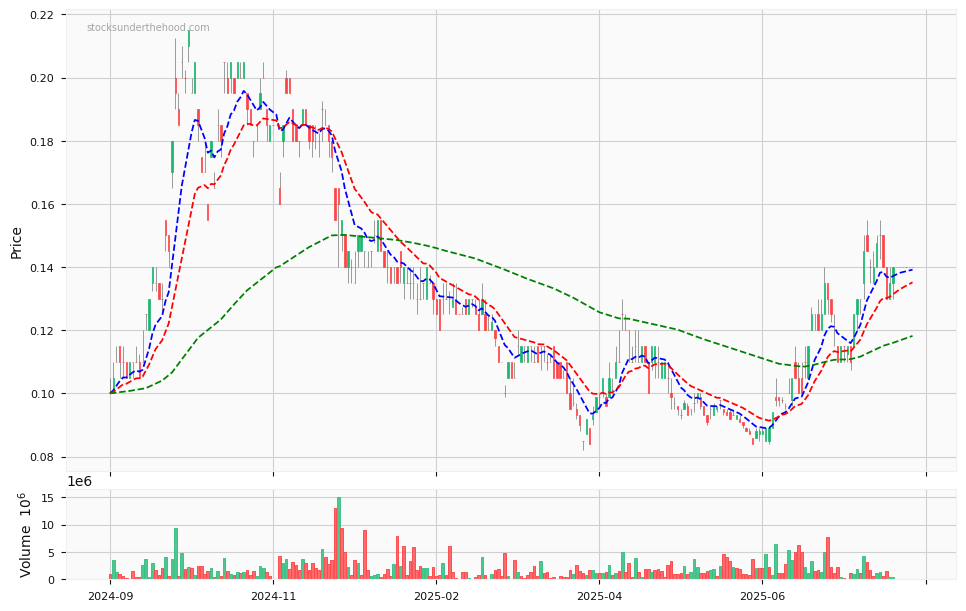Viewport: 966px width, 611px height.
Task: Click the Volume axis title
Action: 25,535
